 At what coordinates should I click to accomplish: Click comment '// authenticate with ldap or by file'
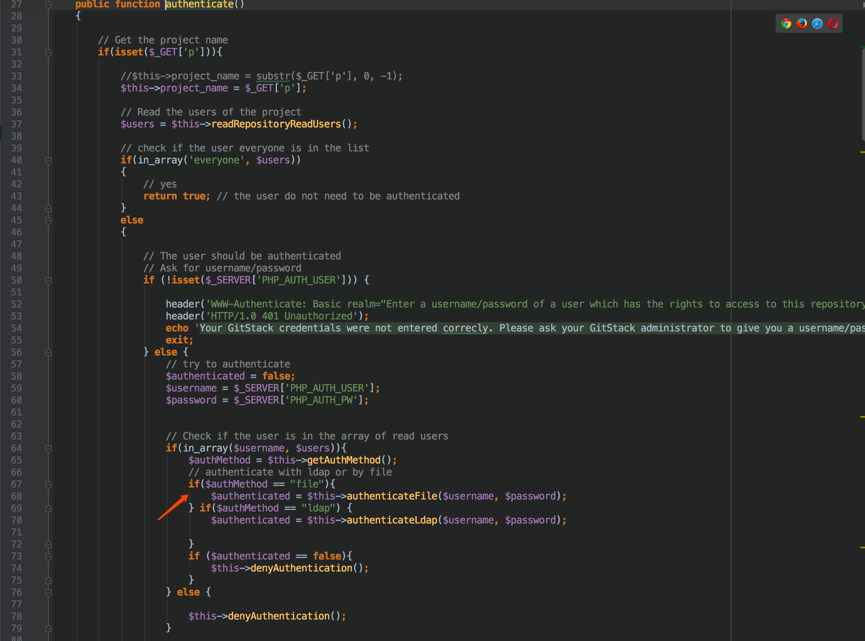click(x=290, y=472)
